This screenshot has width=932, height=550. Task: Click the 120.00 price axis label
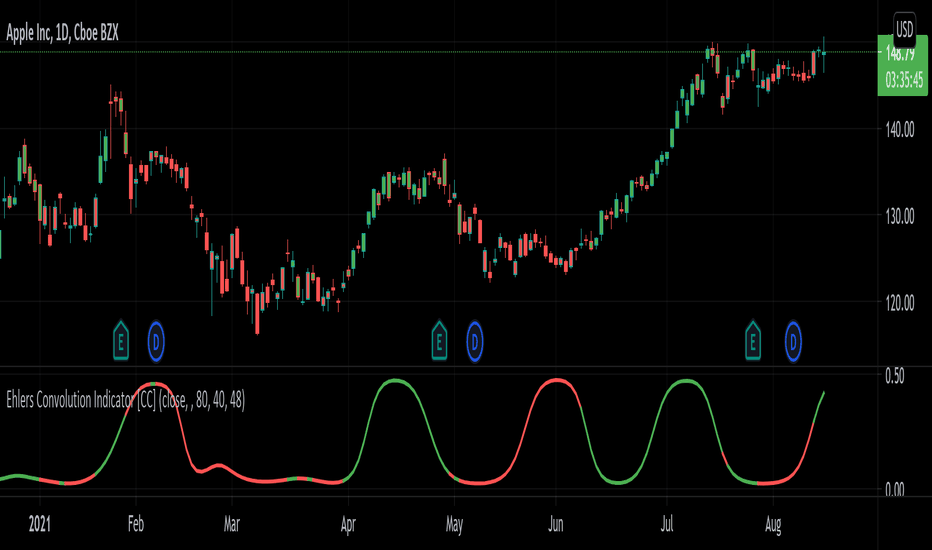[899, 303]
